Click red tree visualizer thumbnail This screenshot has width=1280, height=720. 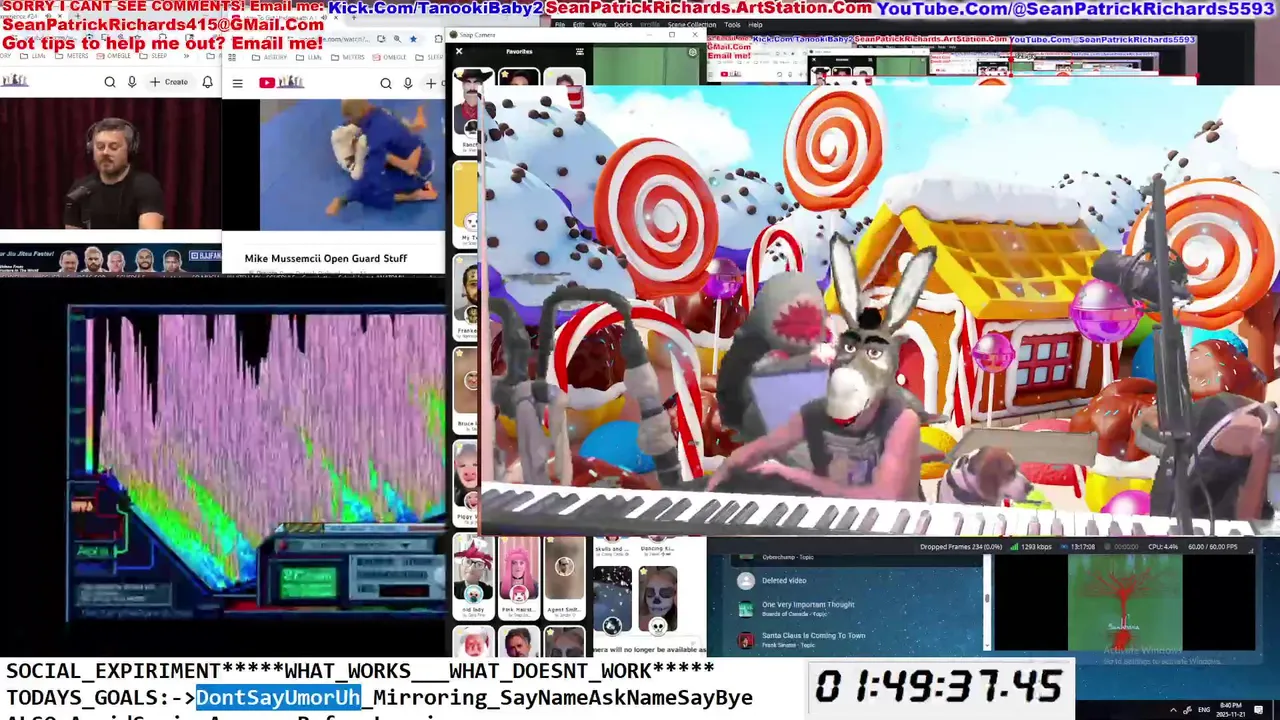(x=1124, y=601)
